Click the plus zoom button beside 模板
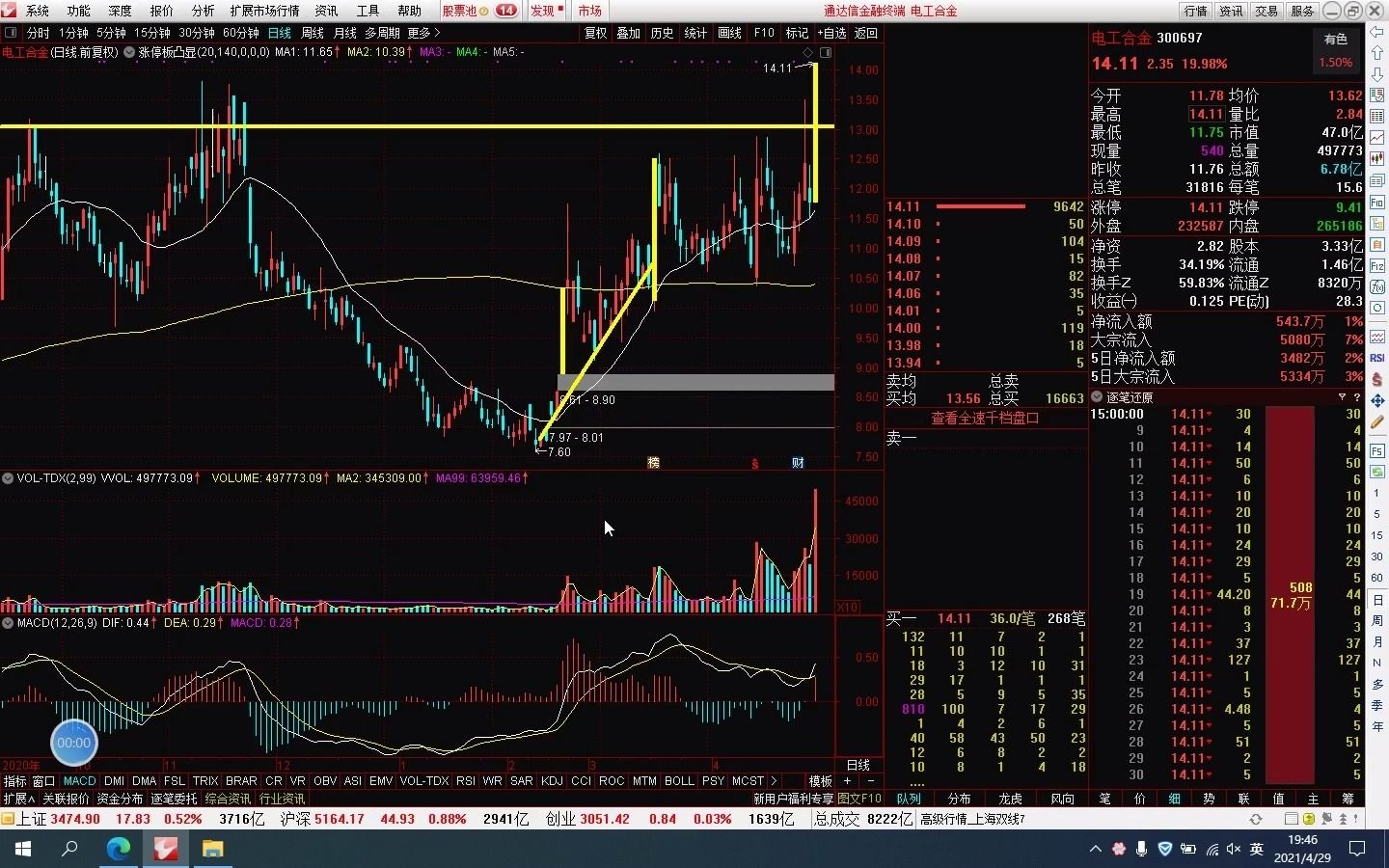1389x868 pixels. point(848,781)
